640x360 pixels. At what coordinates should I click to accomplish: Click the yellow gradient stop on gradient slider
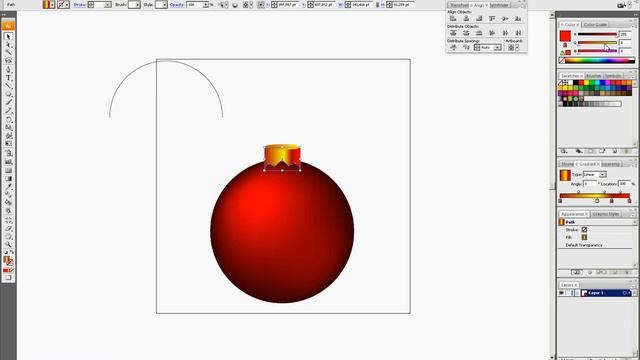pos(597,201)
